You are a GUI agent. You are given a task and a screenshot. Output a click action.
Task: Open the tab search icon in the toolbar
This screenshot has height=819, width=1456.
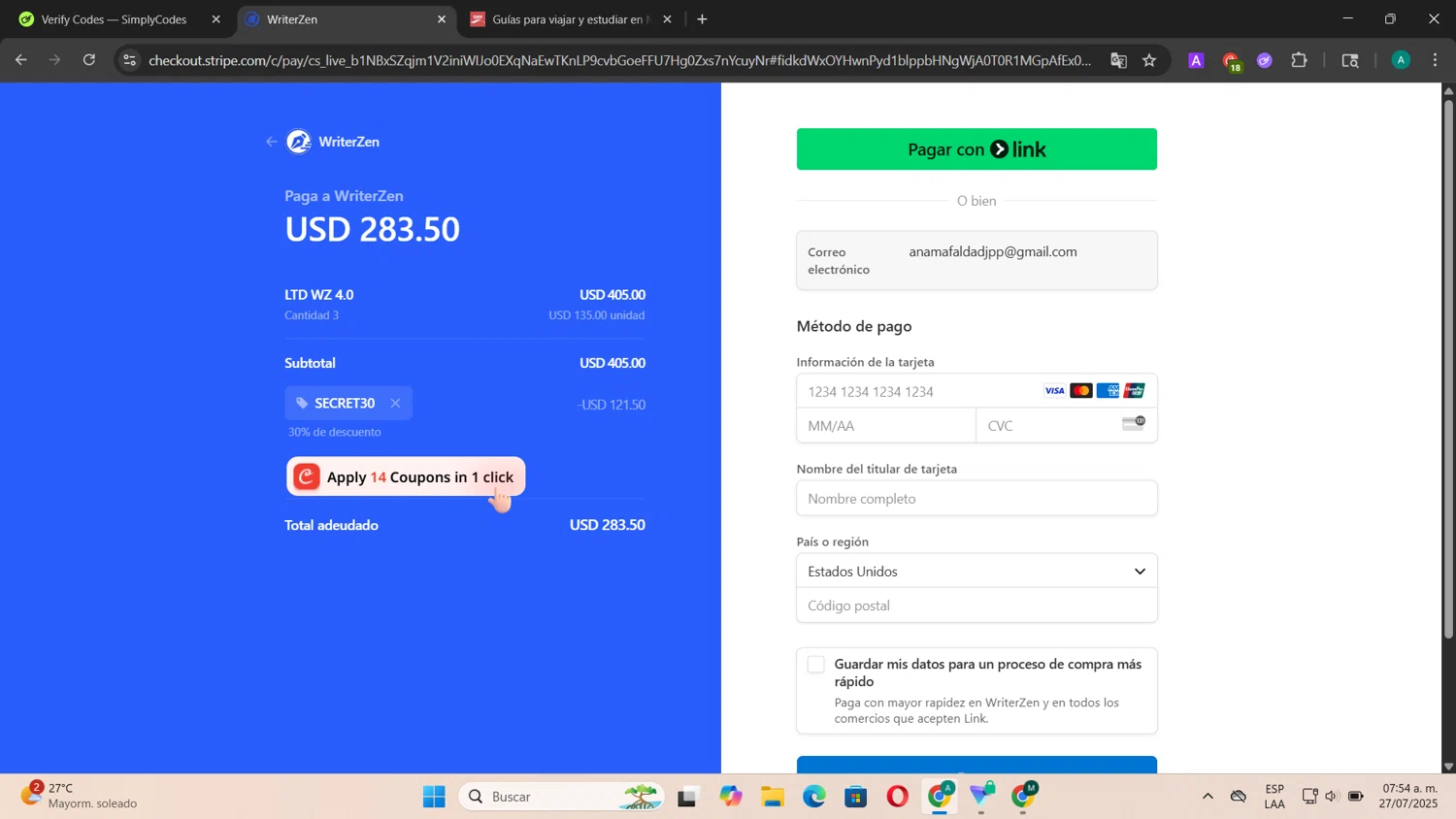click(x=1350, y=60)
